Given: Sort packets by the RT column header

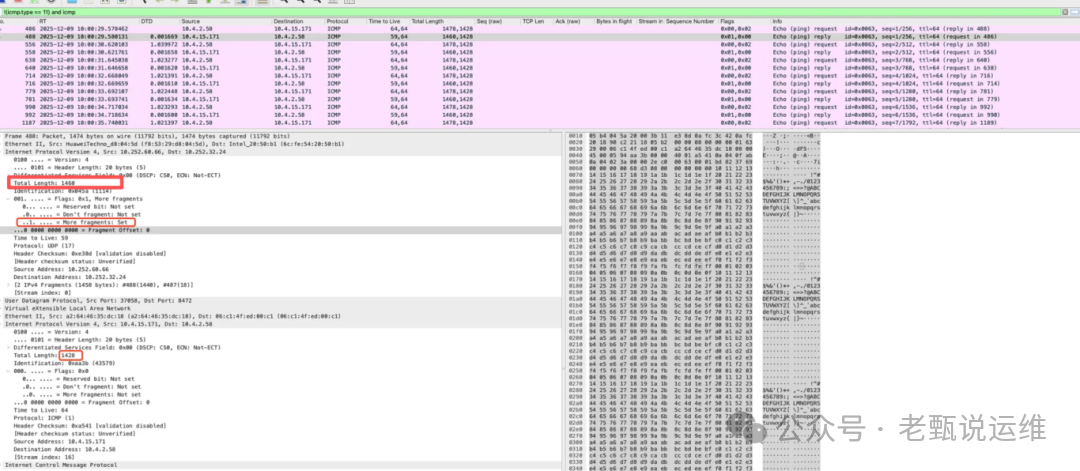Looking at the screenshot, I should click(86, 21).
